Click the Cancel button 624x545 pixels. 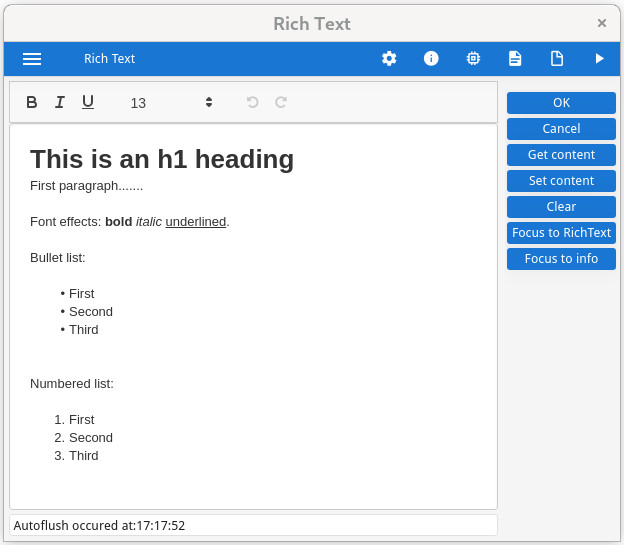pos(561,129)
